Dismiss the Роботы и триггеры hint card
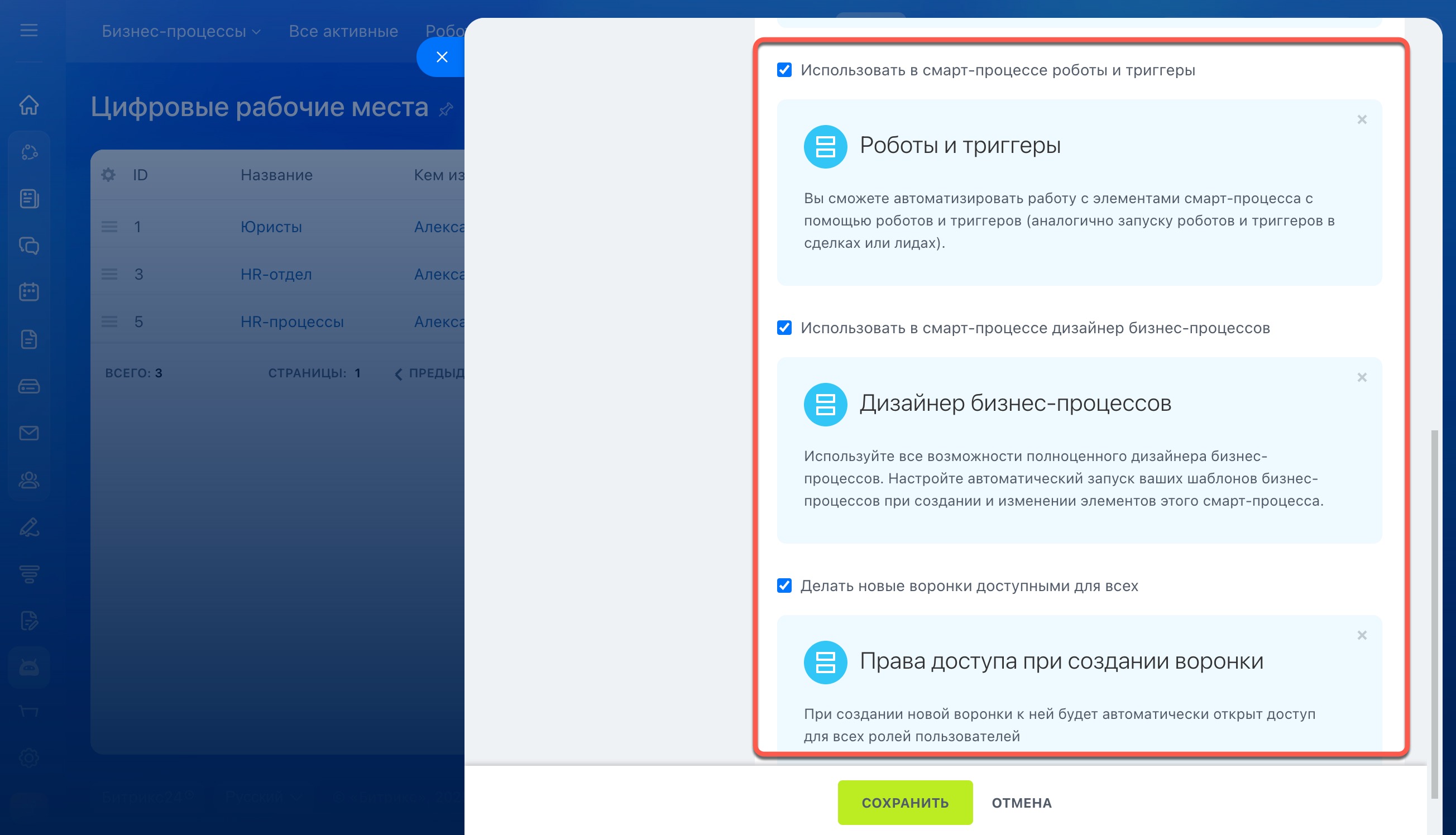The height and width of the screenshot is (835, 1456). pos(1362,120)
